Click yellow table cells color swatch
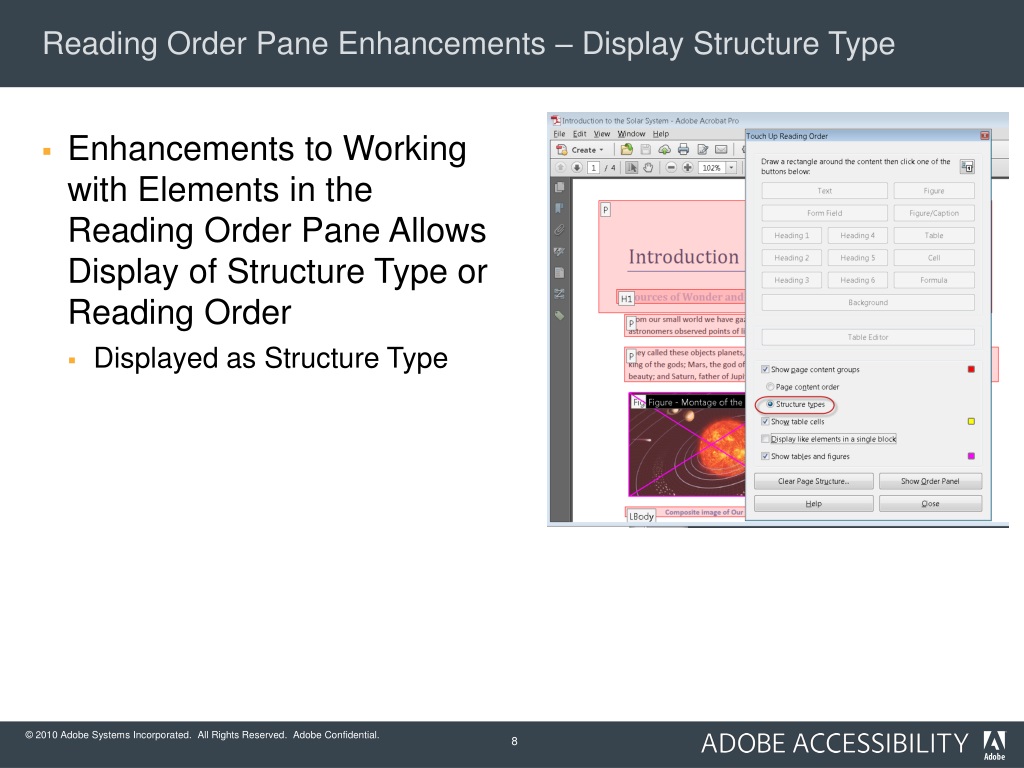The image size is (1024, 768). coord(971,422)
